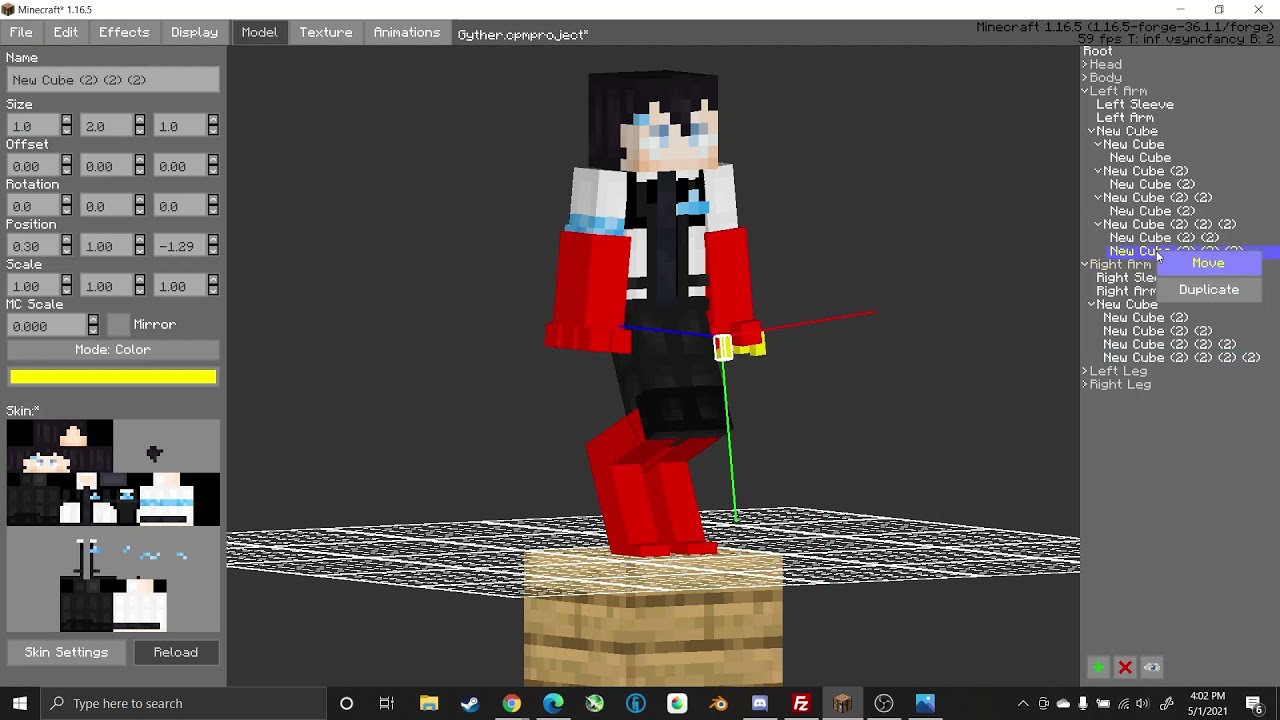
Task: Open the Display menu
Action: [194, 33]
